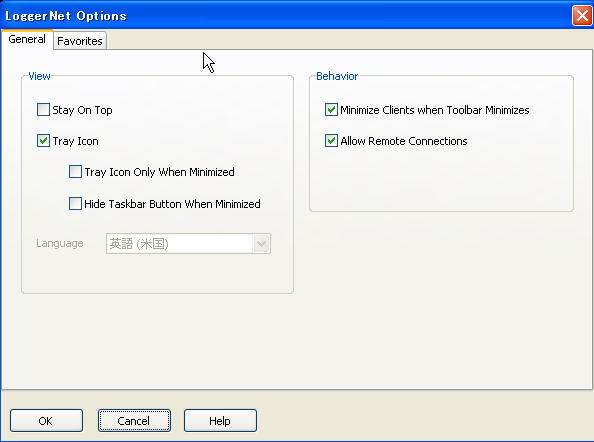
Task: Disable Minimize Clients when Toolbar Minimizes
Action: tap(331, 110)
